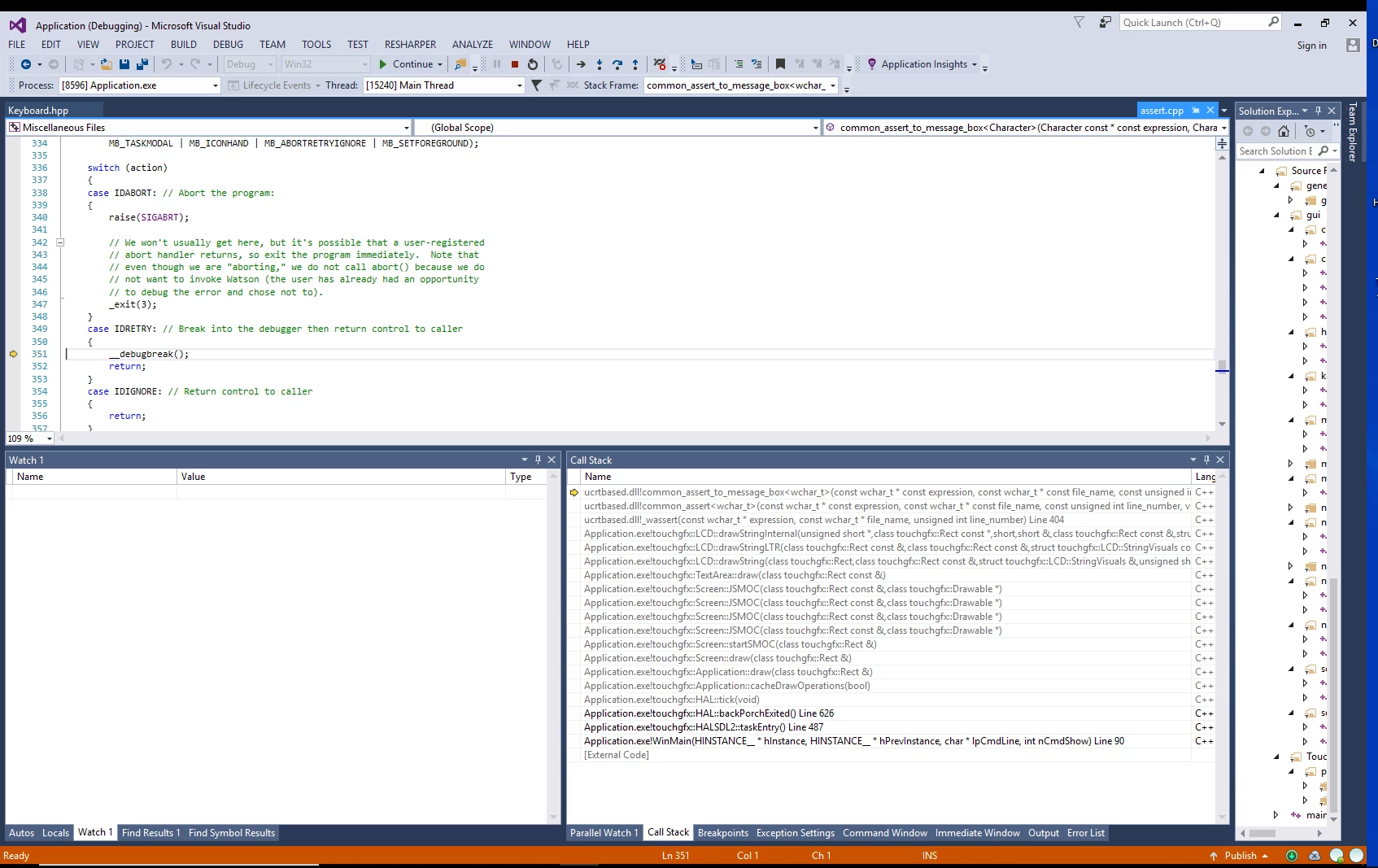The width and height of the screenshot is (1378, 868).
Task: Open the BUILD menu
Action: (x=184, y=45)
